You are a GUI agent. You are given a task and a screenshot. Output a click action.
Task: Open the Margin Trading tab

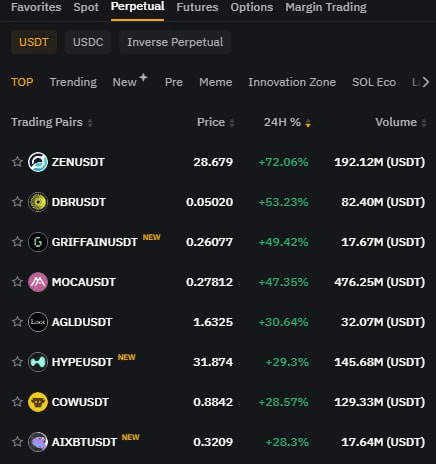pos(326,7)
